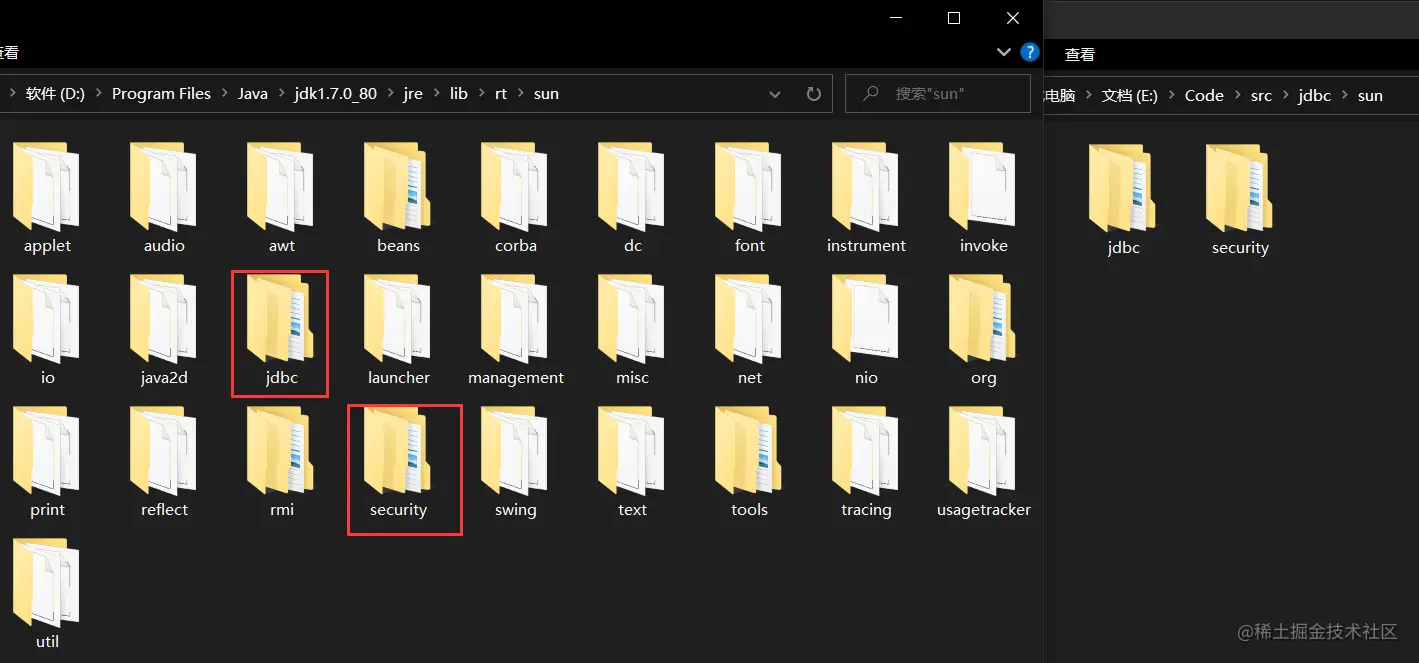Go to Code breadcrumb in right window
Viewport: 1419px width, 663px height.
[x=1204, y=96]
